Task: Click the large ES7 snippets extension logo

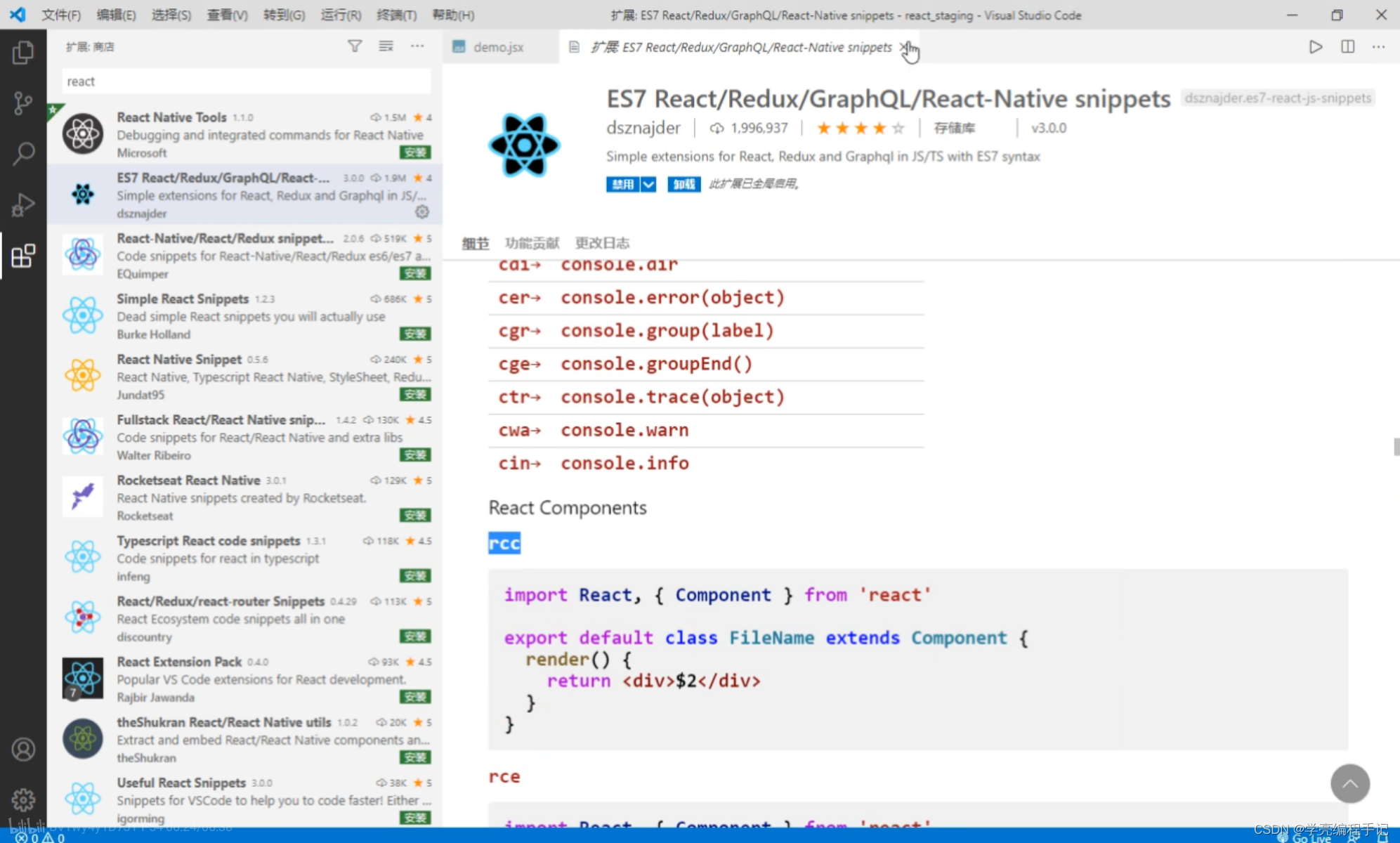Action: pos(524,145)
